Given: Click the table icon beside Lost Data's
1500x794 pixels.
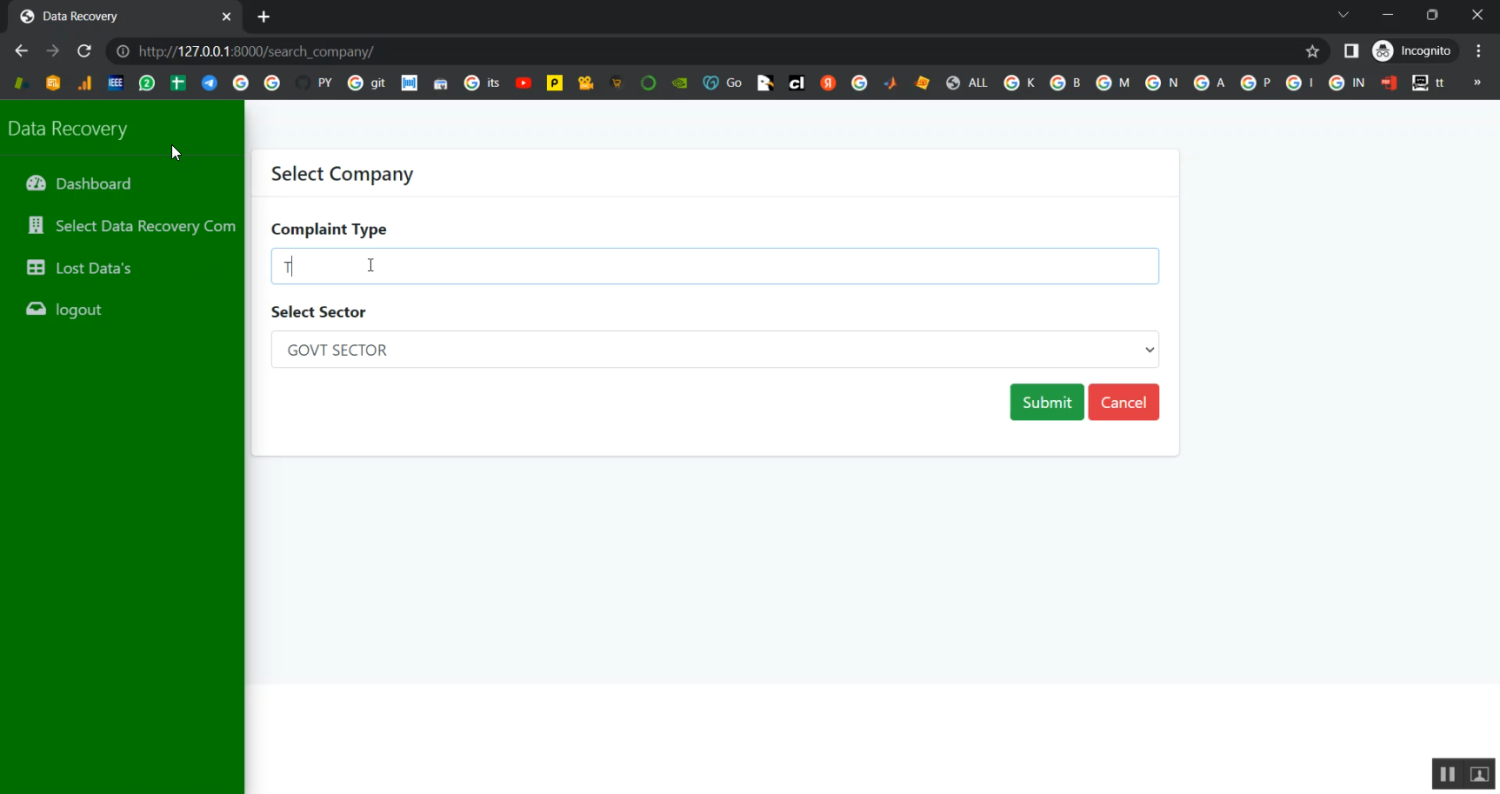Looking at the screenshot, I should pos(36,267).
